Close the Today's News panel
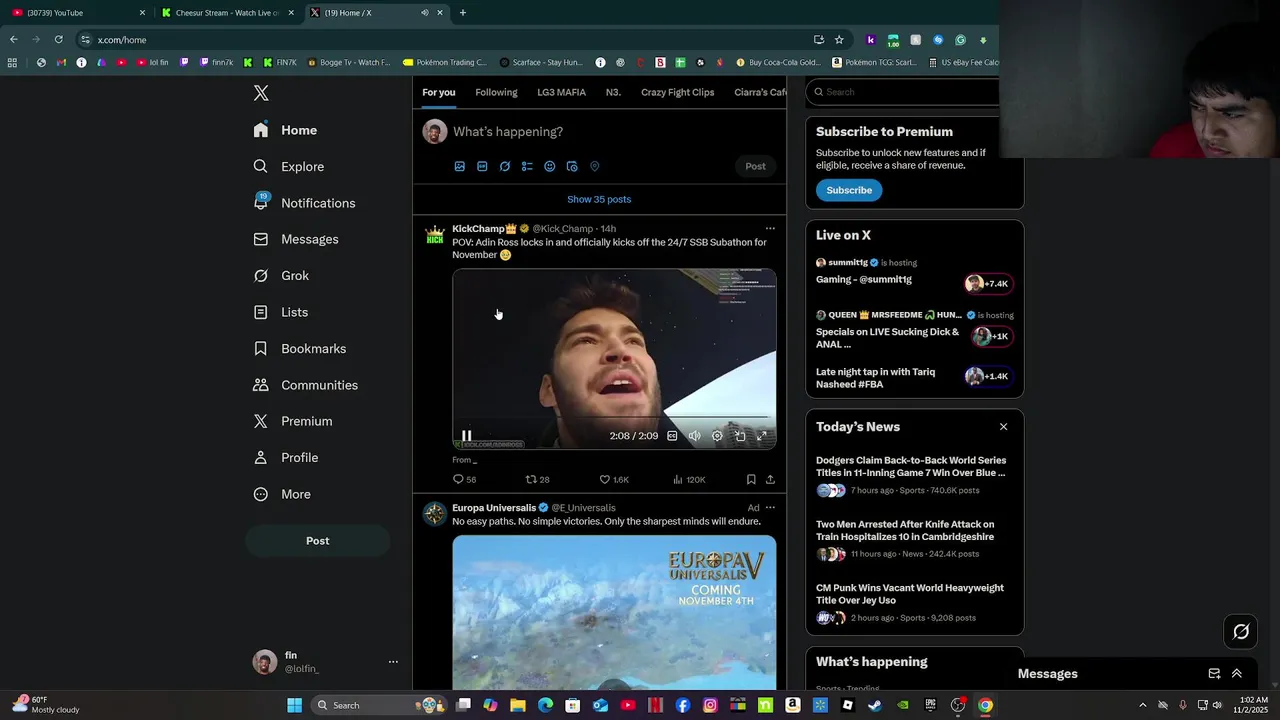This screenshot has width=1280, height=720. (x=1003, y=427)
